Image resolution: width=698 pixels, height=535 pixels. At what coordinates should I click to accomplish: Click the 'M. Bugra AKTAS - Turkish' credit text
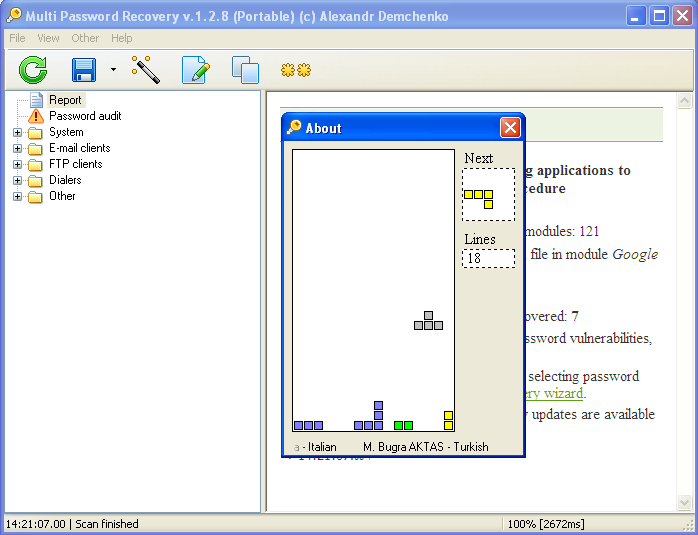(426, 446)
